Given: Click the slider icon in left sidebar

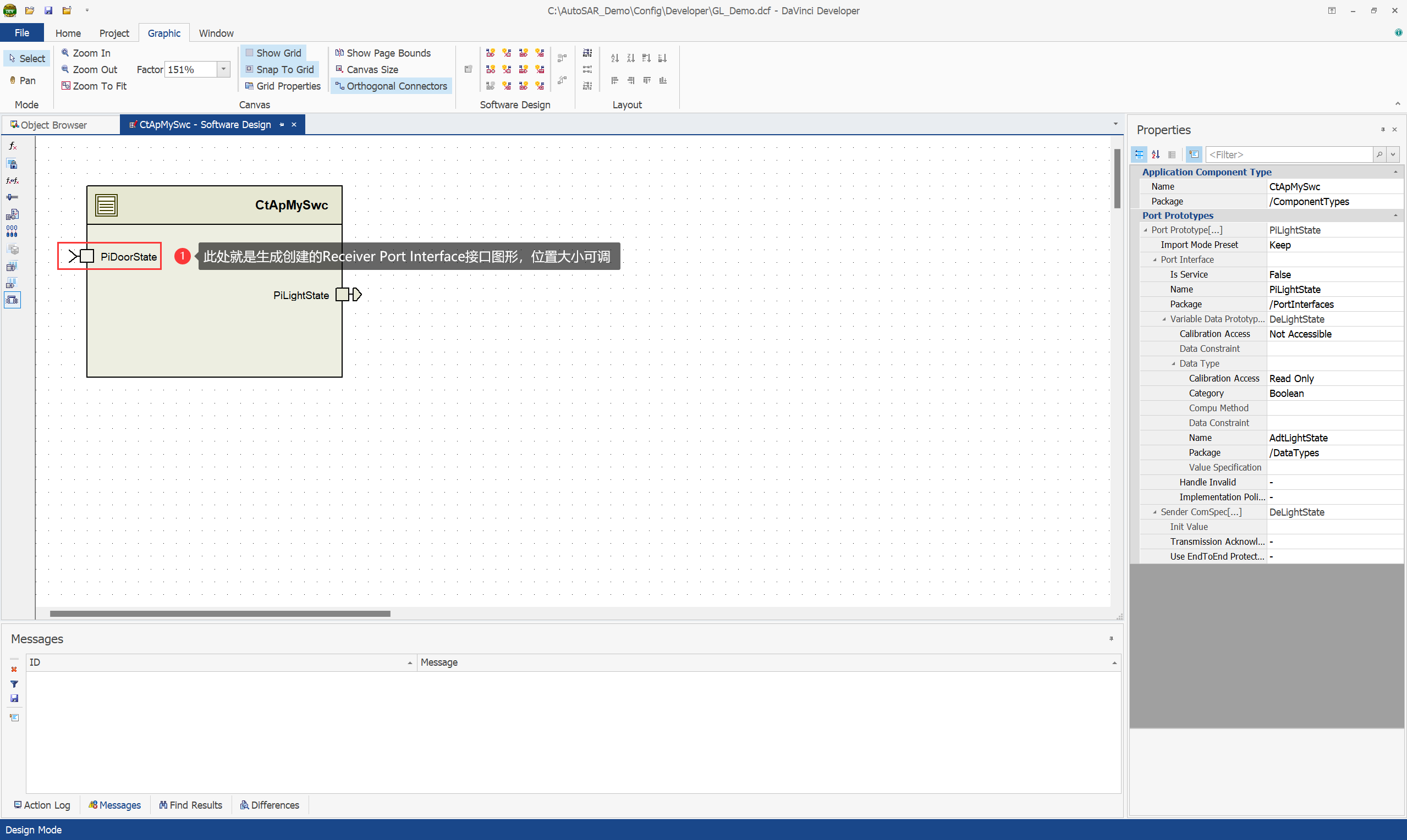Looking at the screenshot, I should click(12, 197).
